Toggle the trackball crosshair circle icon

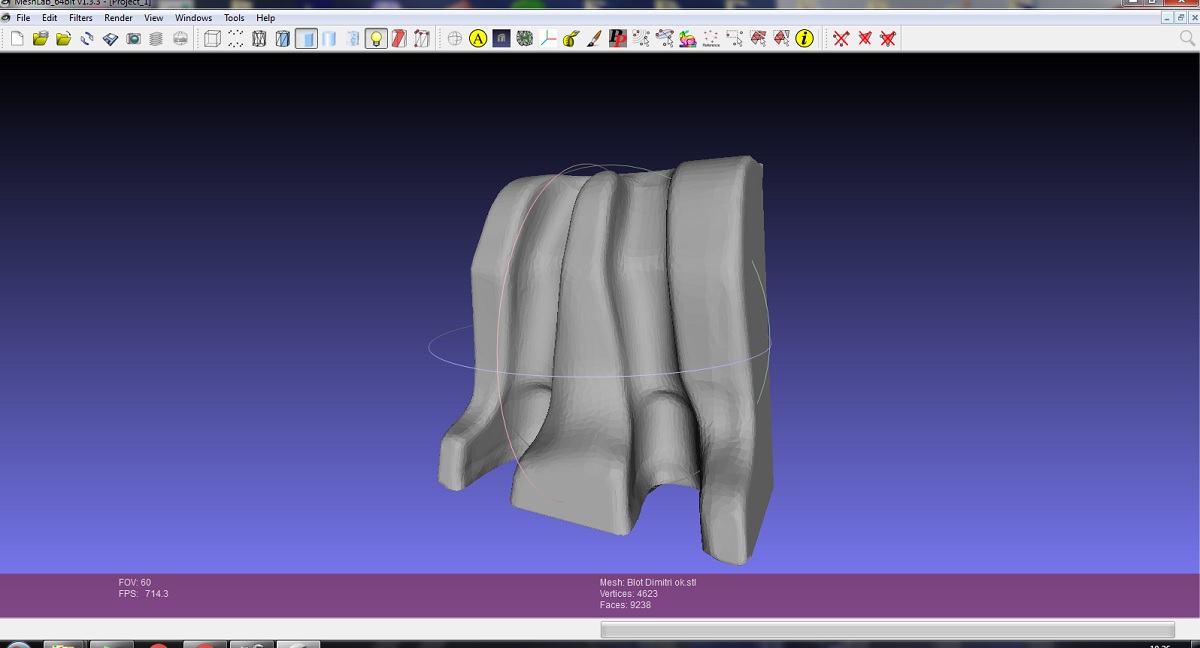pos(455,39)
